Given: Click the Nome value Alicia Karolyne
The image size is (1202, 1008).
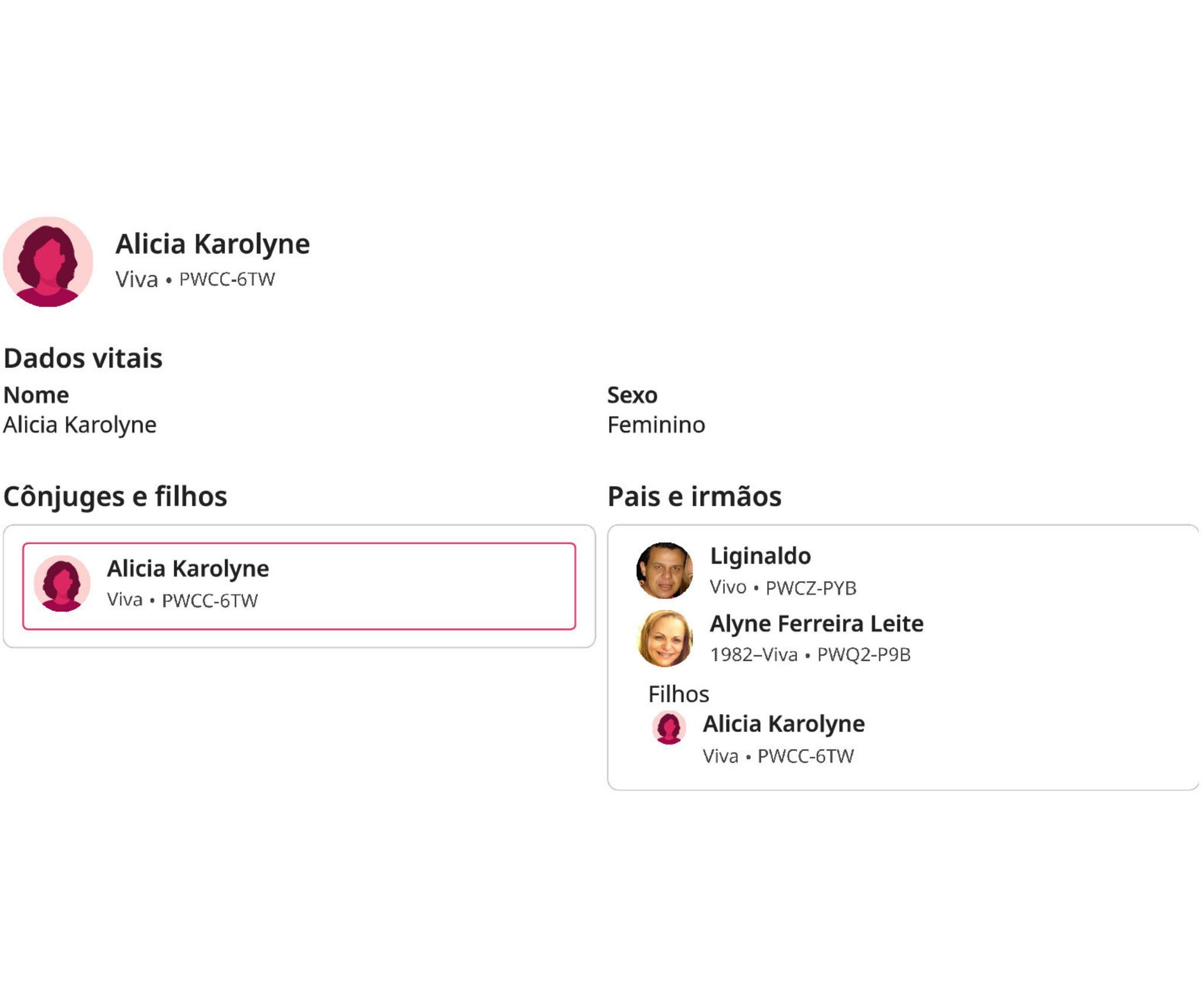Looking at the screenshot, I should click(x=80, y=424).
